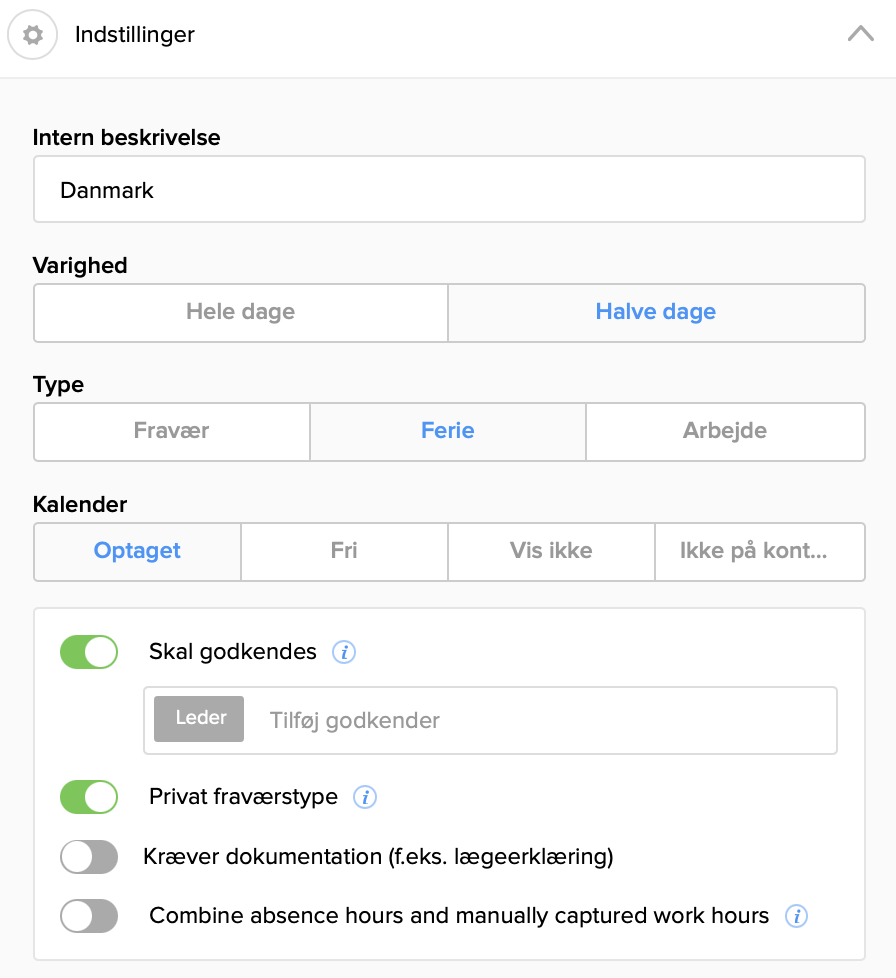Enable Kræver dokumentation toggle
Viewport: 896px width, 978px height.
click(89, 857)
